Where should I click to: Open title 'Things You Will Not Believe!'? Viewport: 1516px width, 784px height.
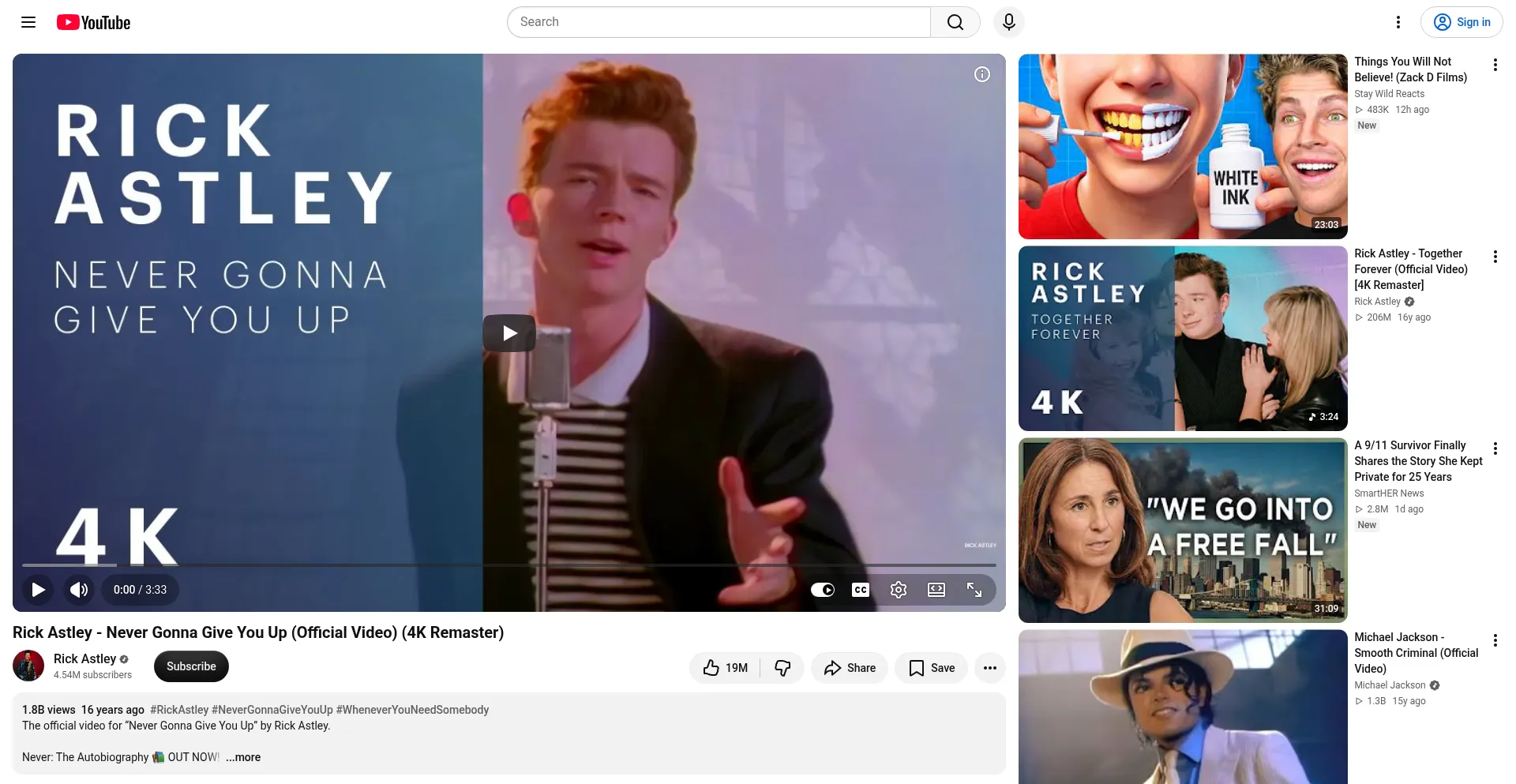point(1411,69)
